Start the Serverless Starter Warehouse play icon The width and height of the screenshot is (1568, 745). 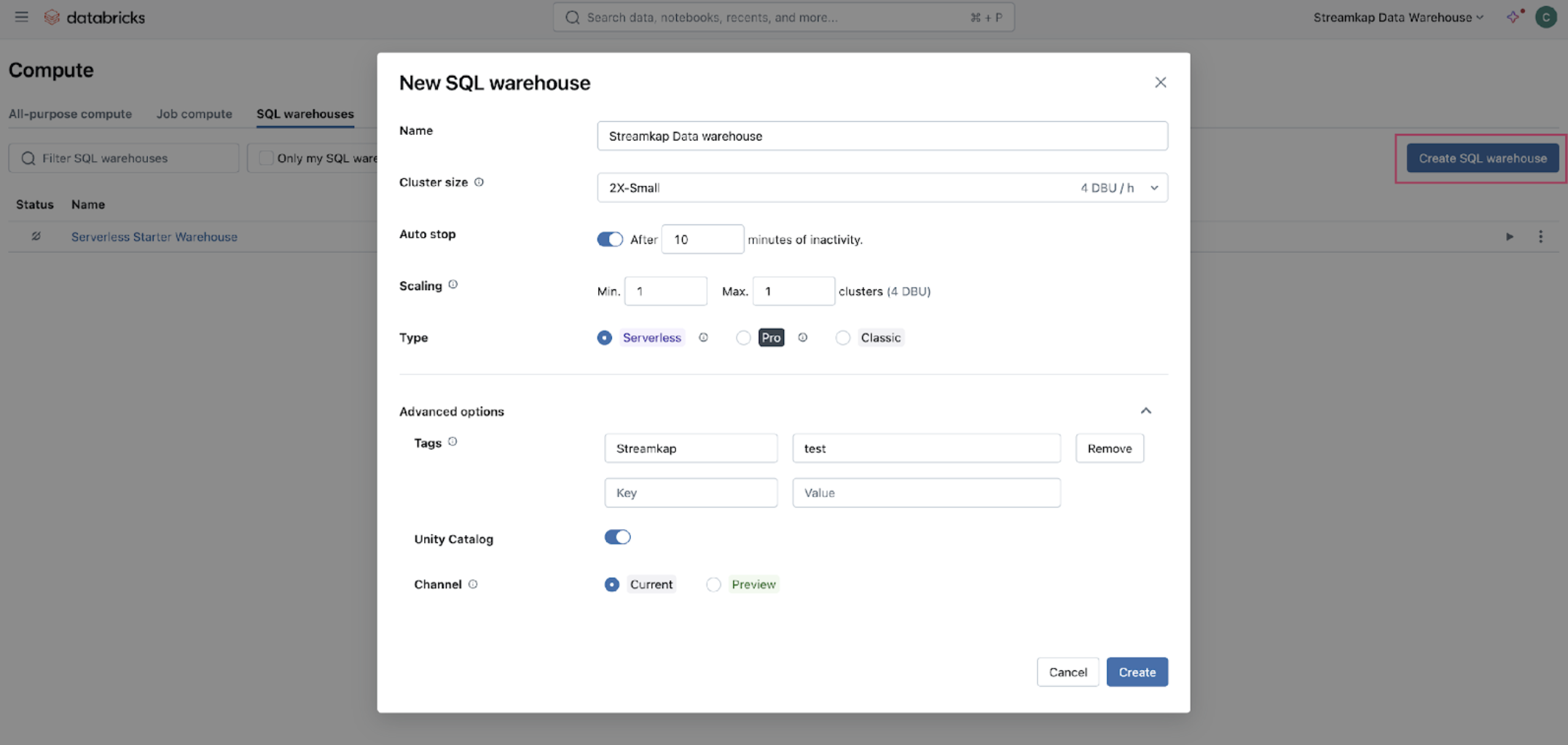1510,237
